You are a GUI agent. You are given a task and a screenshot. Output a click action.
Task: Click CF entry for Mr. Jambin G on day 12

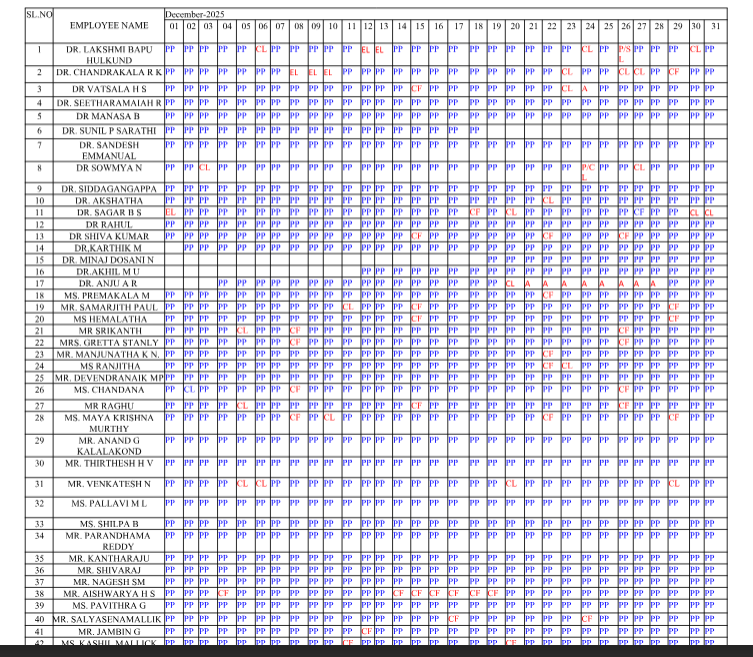[367, 631]
